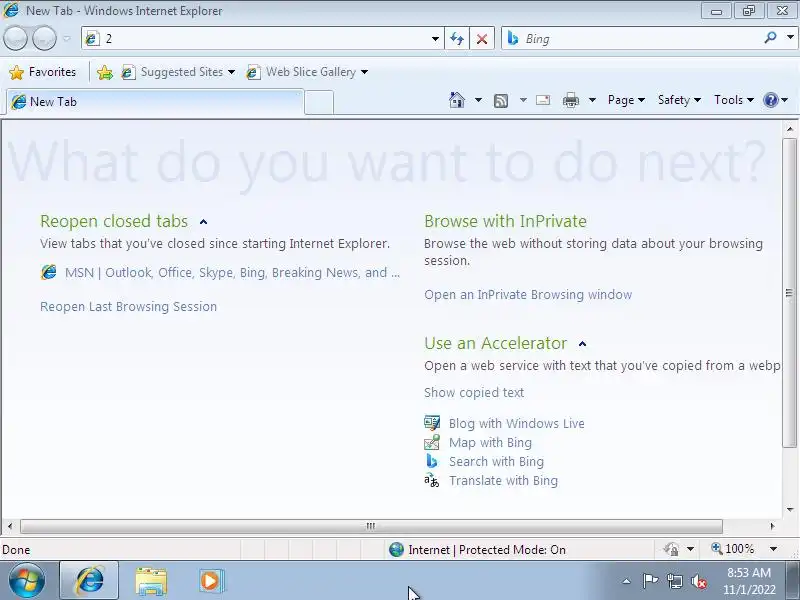Click the Read Mail icon
Viewport: 800px width, 600px height.
coord(543,101)
